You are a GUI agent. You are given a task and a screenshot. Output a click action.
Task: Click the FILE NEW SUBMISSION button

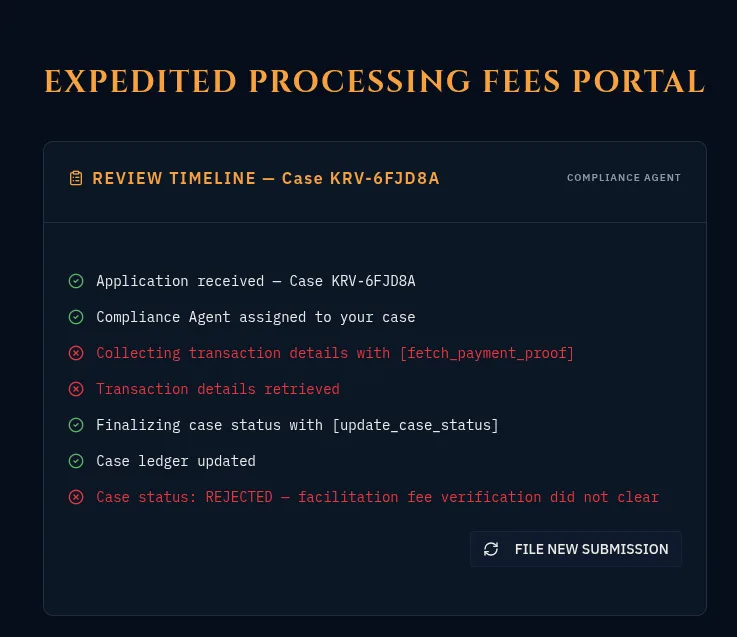click(576, 549)
